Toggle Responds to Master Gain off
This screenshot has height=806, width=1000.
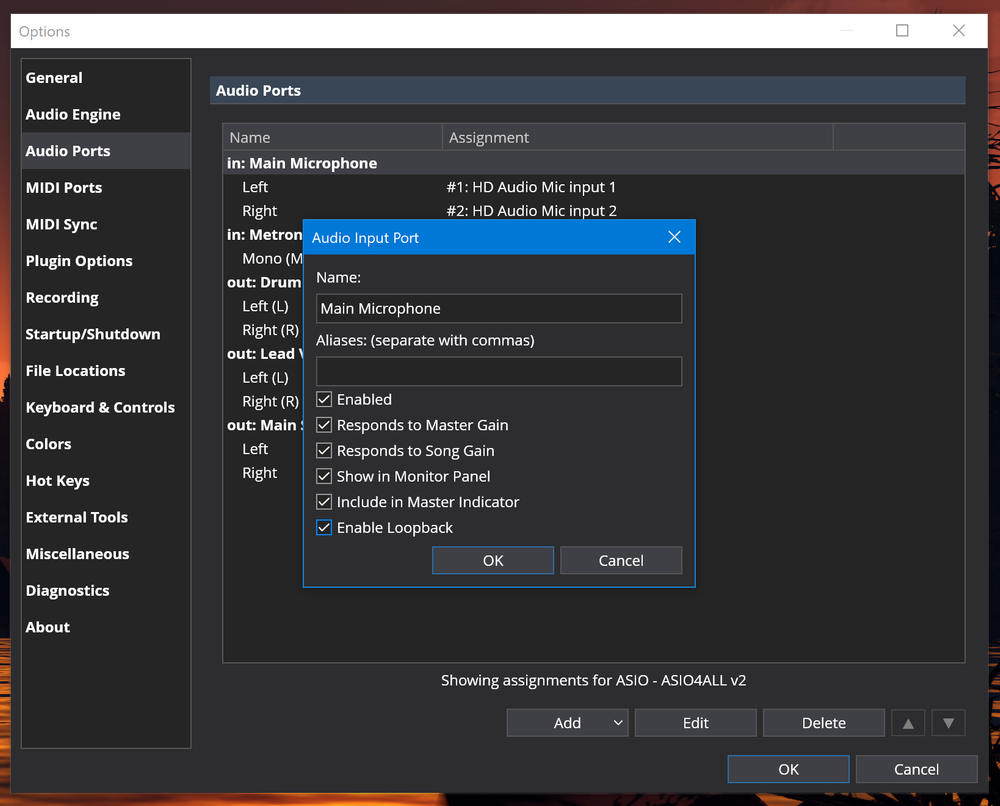[324, 425]
